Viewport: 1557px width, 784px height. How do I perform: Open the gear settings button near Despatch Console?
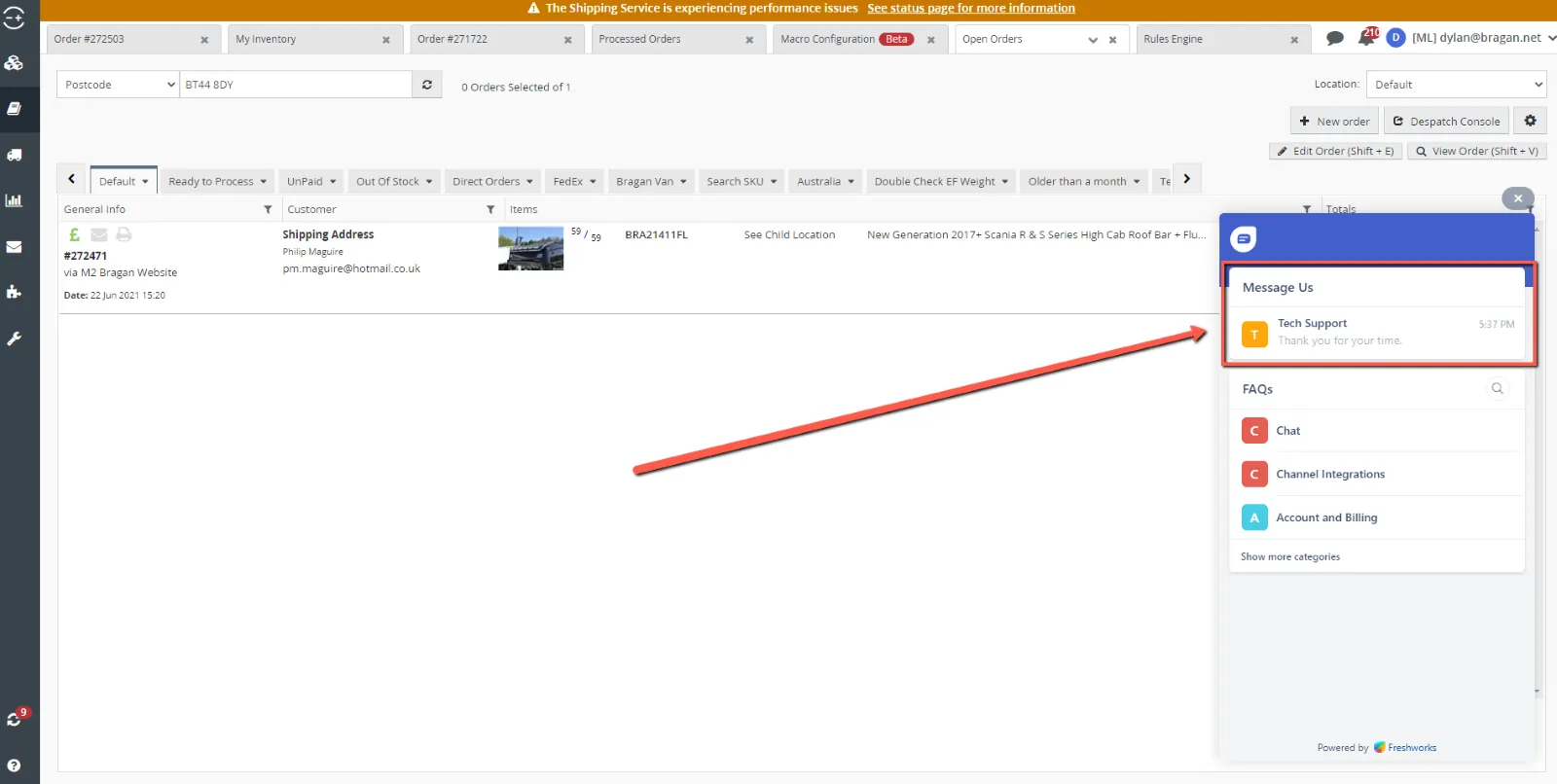pos(1531,121)
